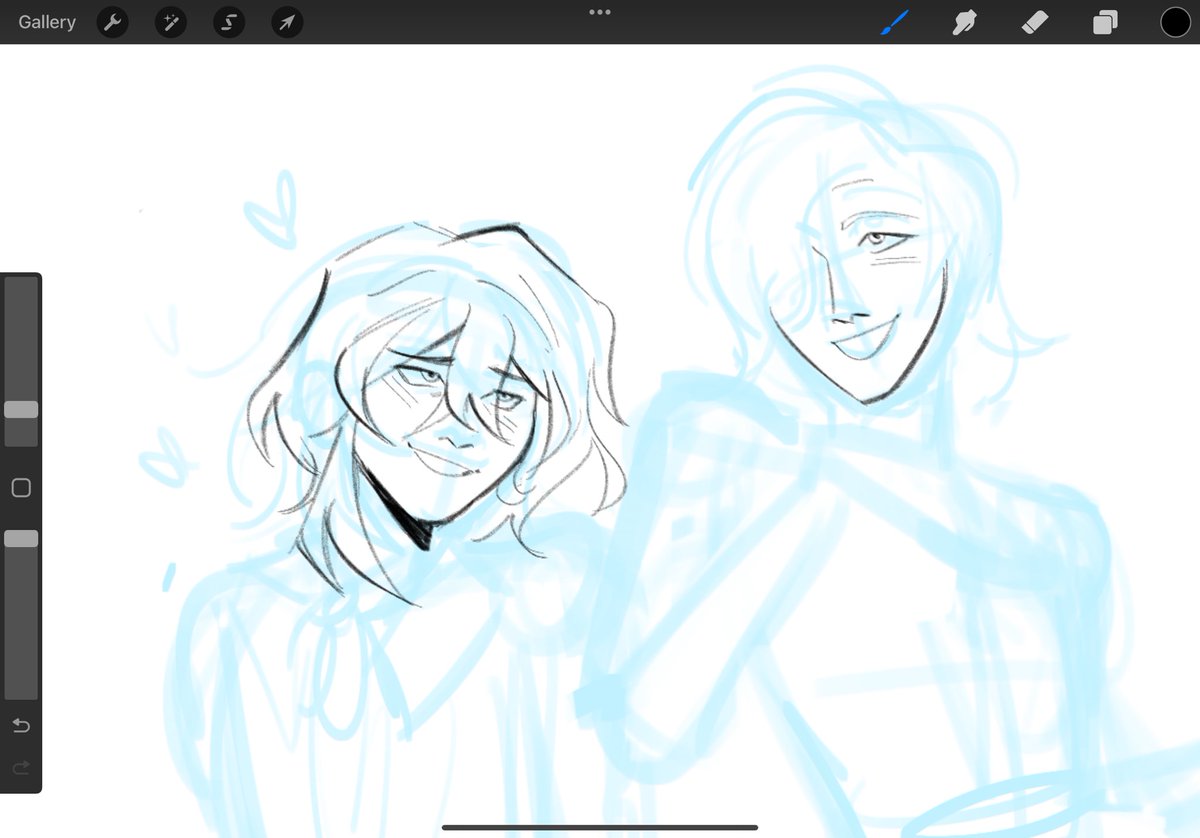Return to the Gallery

pos(46,21)
